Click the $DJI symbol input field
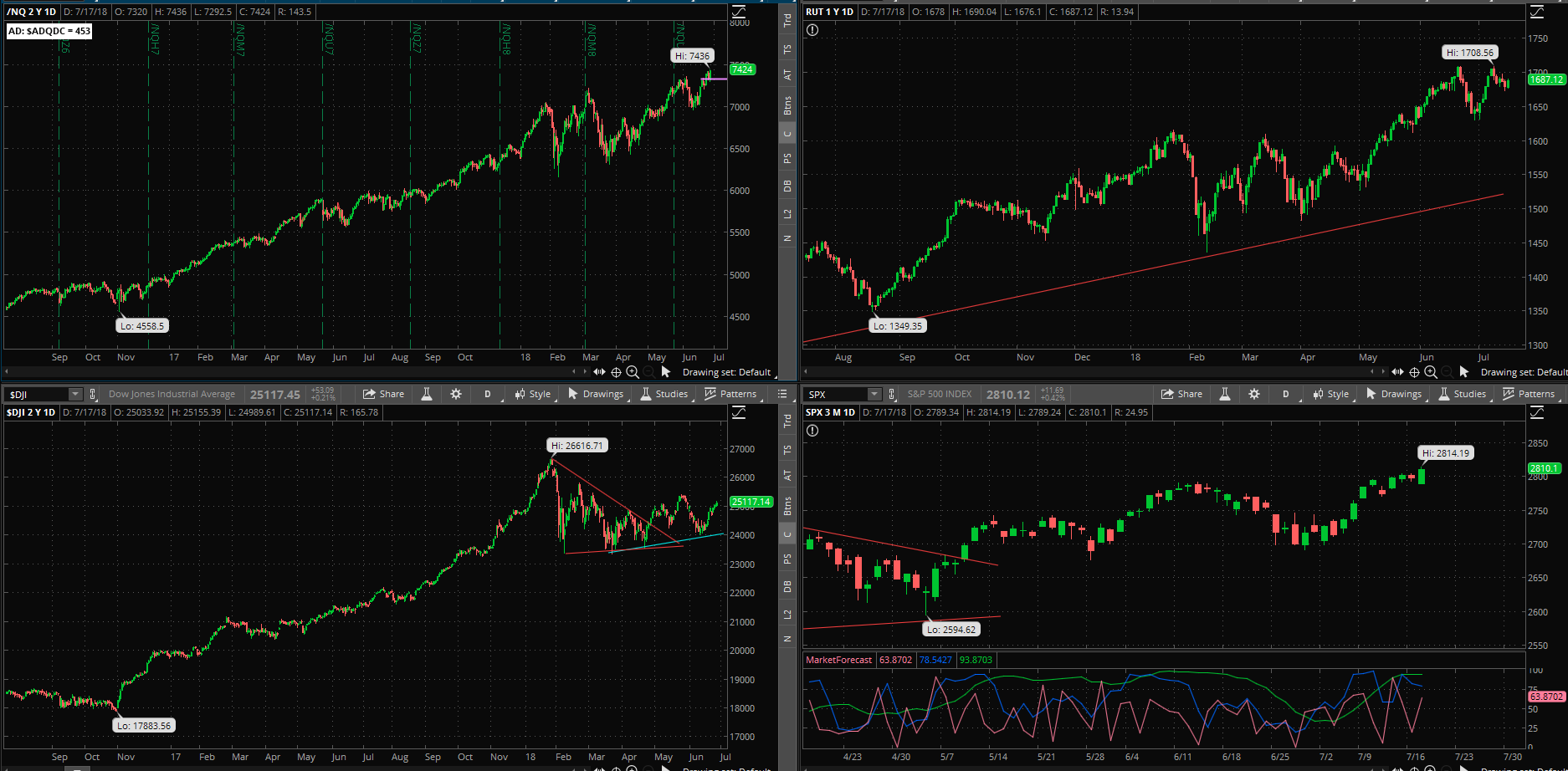The height and width of the screenshot is (771, 1568). pos(38,394)
